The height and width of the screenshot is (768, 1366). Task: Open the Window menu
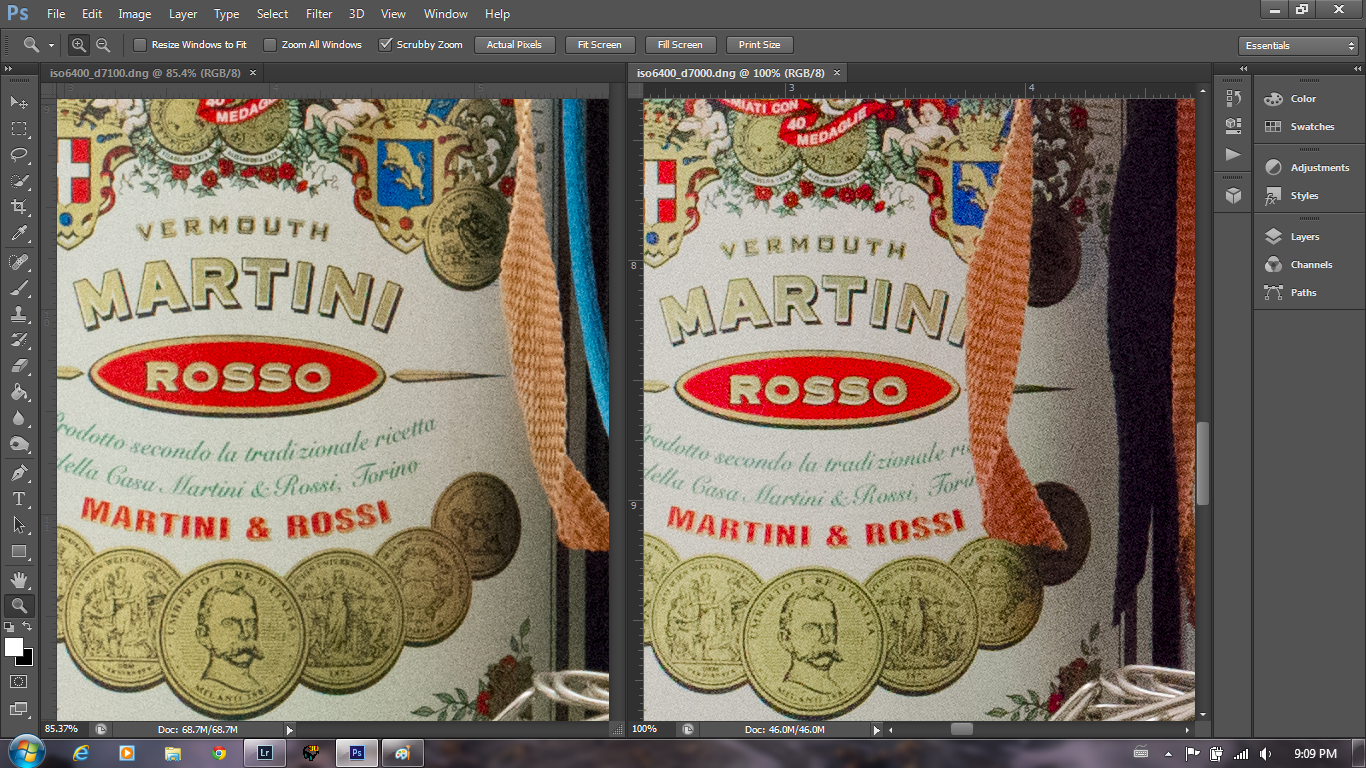pos(446,14)
